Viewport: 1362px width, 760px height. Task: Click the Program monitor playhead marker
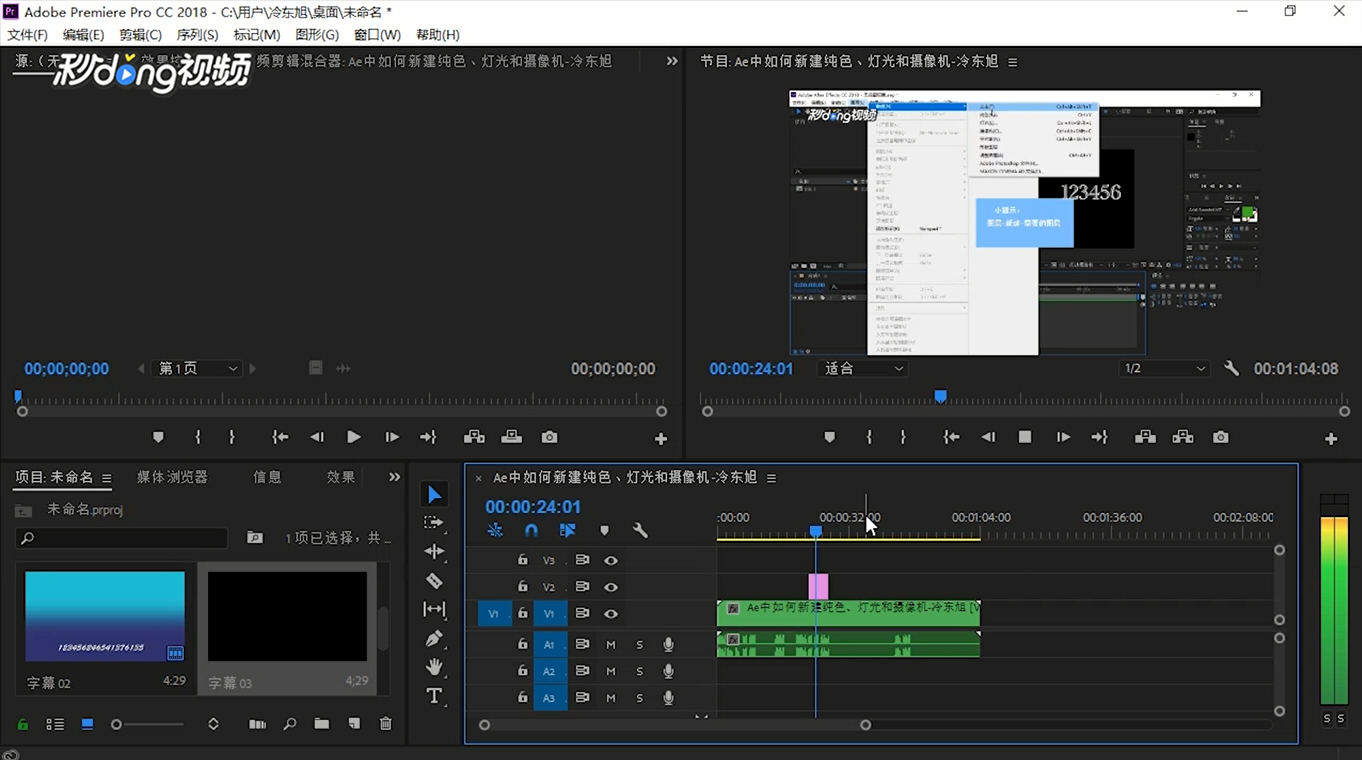940,397
